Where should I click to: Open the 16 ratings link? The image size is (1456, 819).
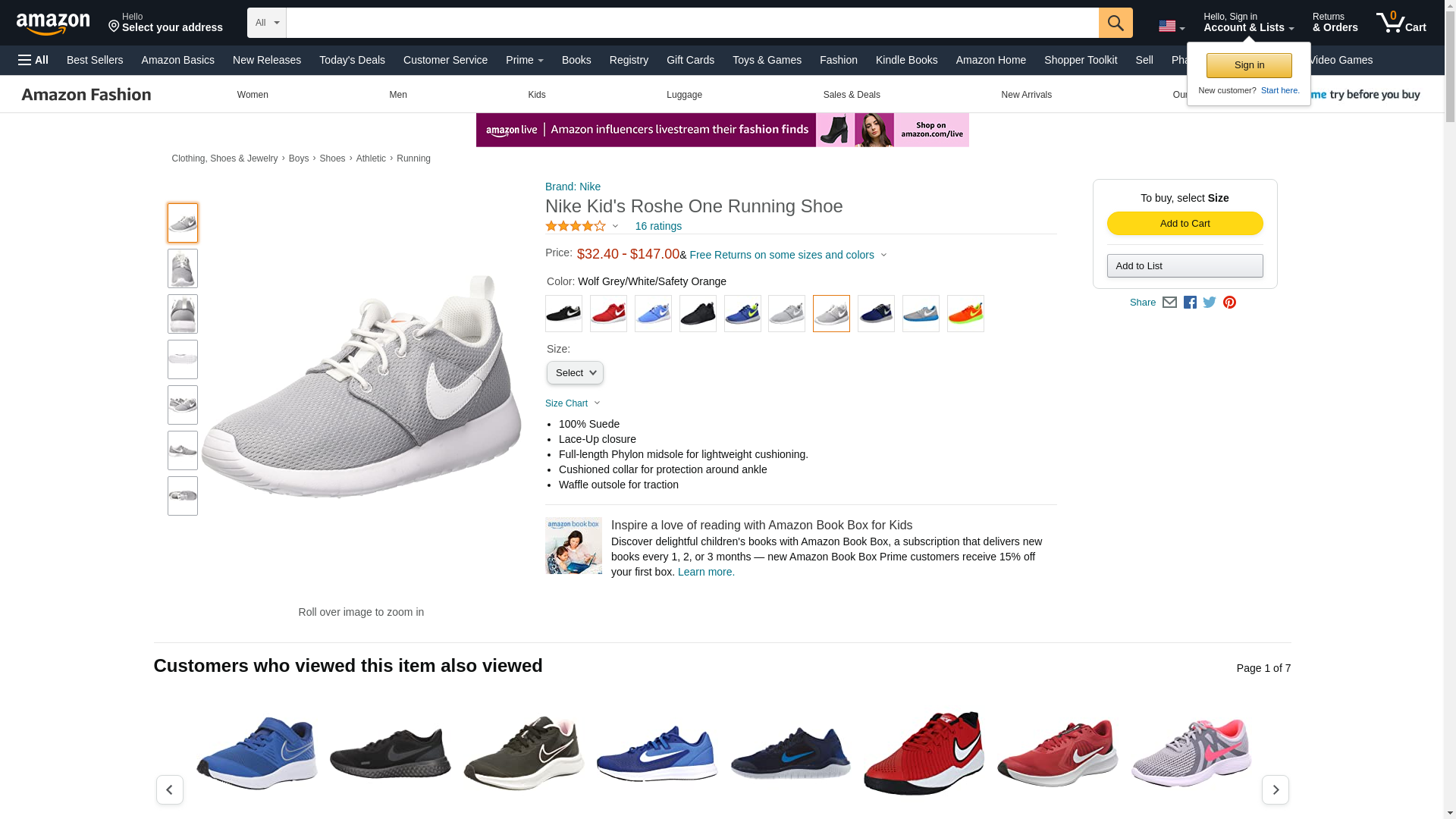coord(657,226)
